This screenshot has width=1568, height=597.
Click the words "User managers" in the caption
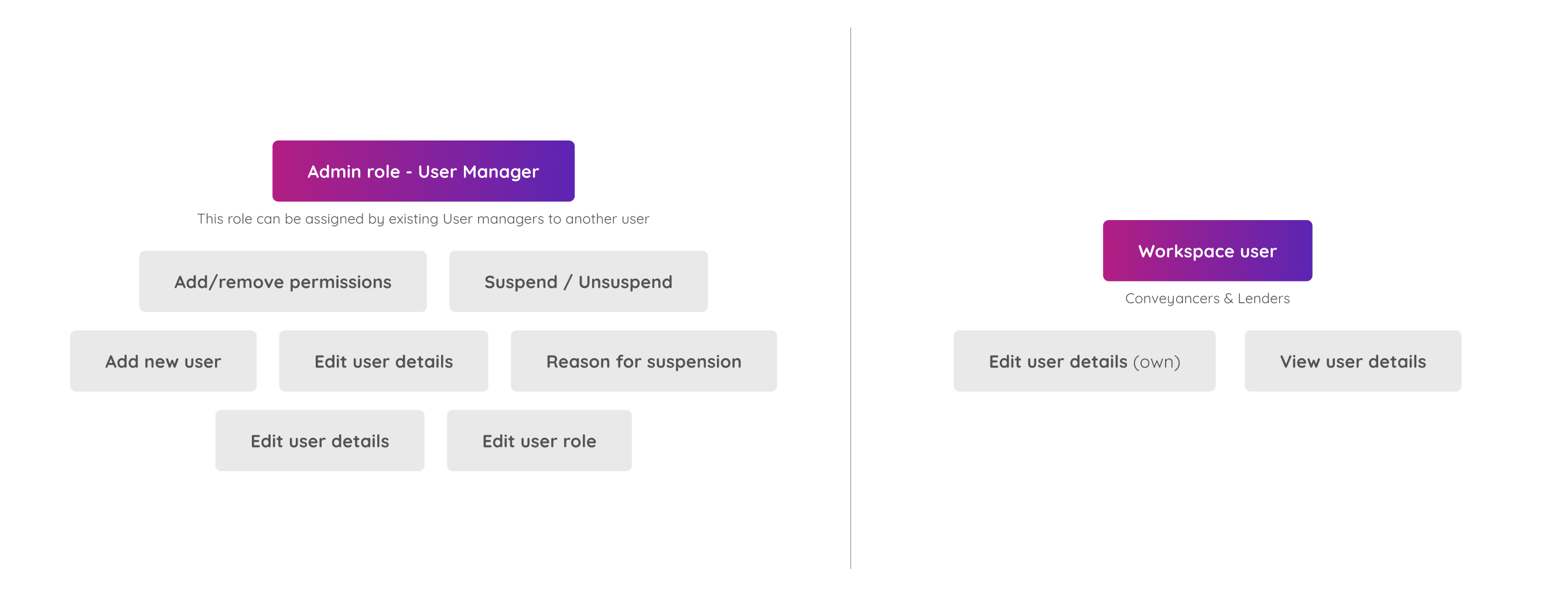493,219
